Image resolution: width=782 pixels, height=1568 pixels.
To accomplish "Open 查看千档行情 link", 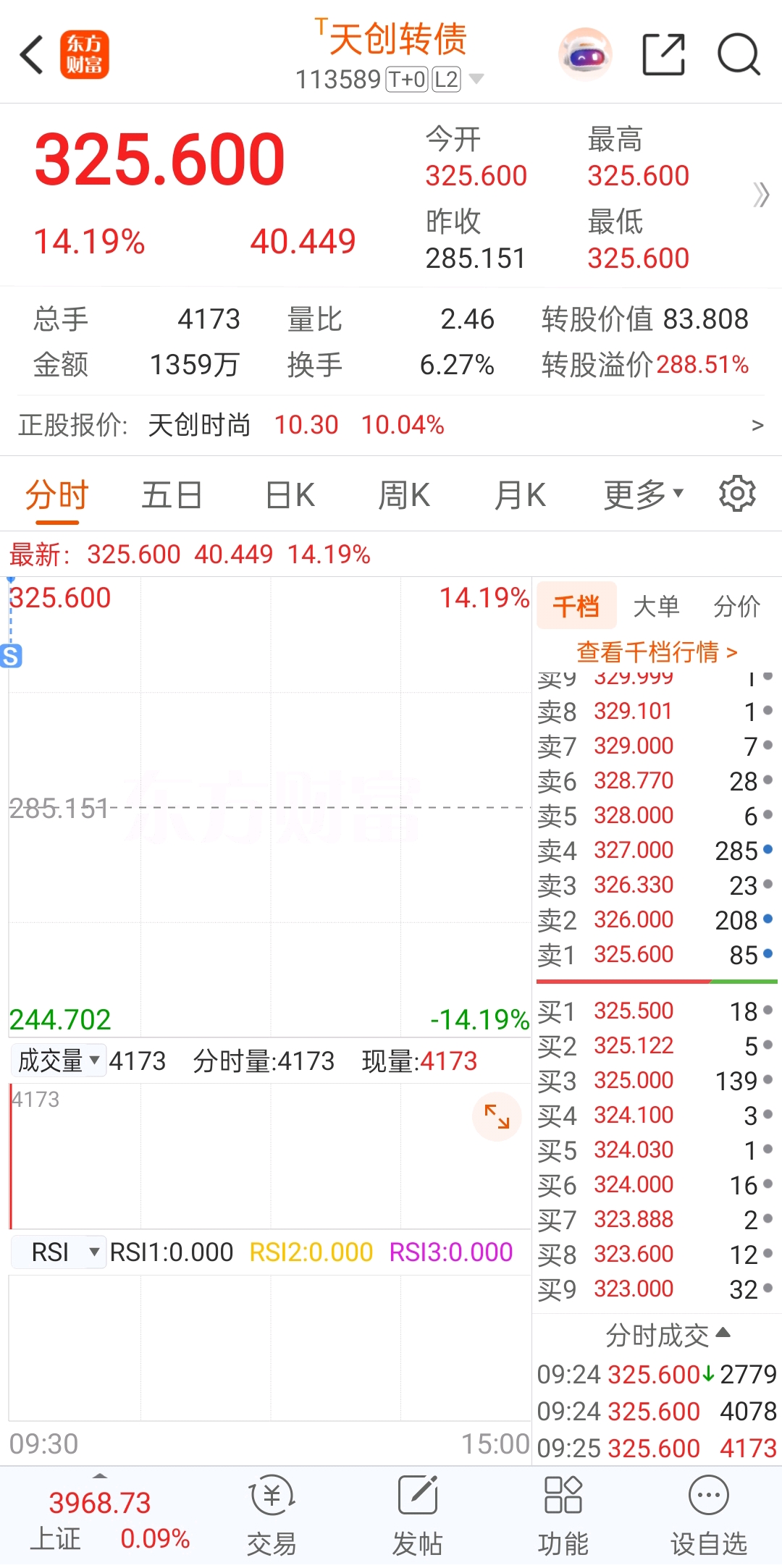I will pos(656,652).
